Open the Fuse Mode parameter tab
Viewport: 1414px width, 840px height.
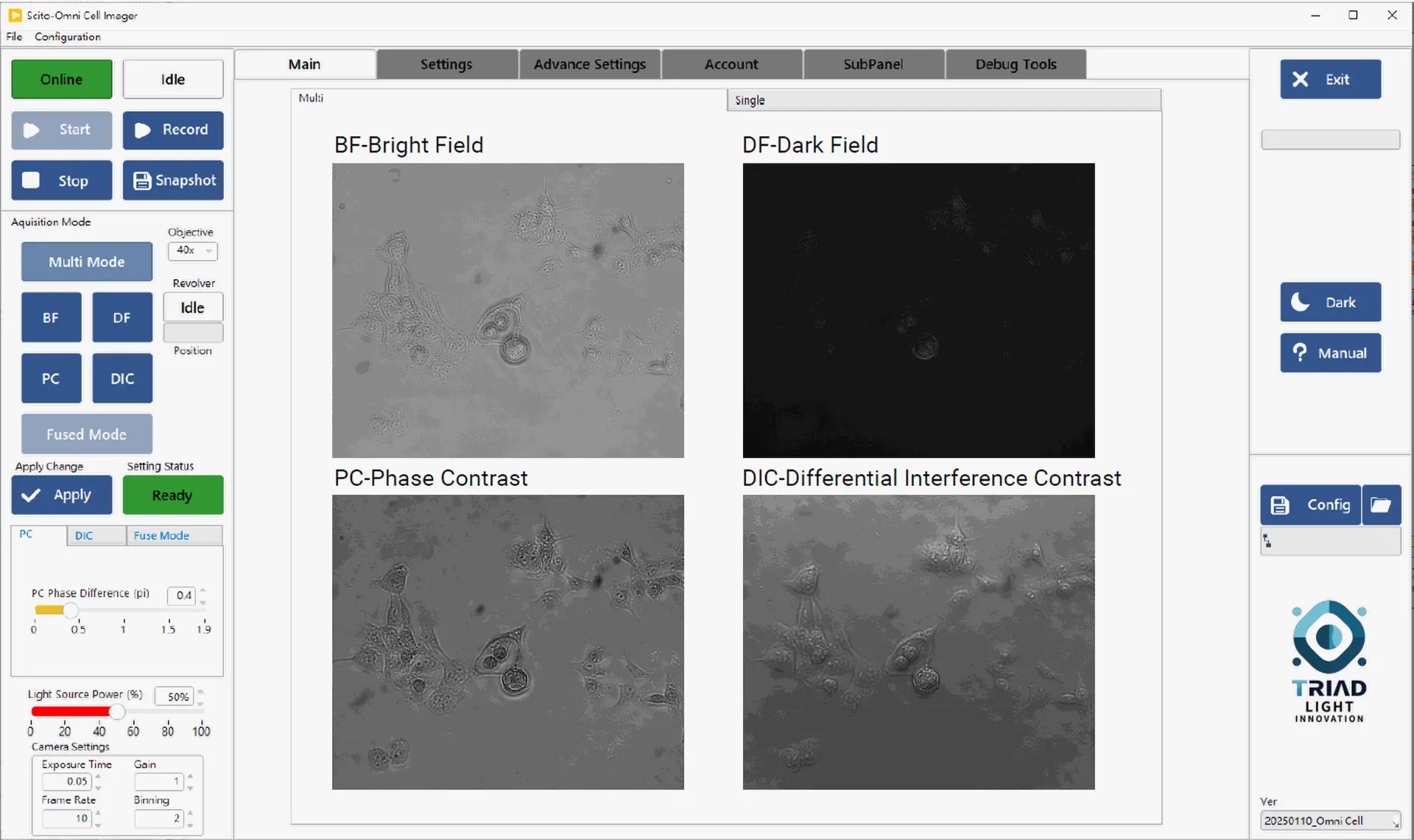click(x=174, y=536)
